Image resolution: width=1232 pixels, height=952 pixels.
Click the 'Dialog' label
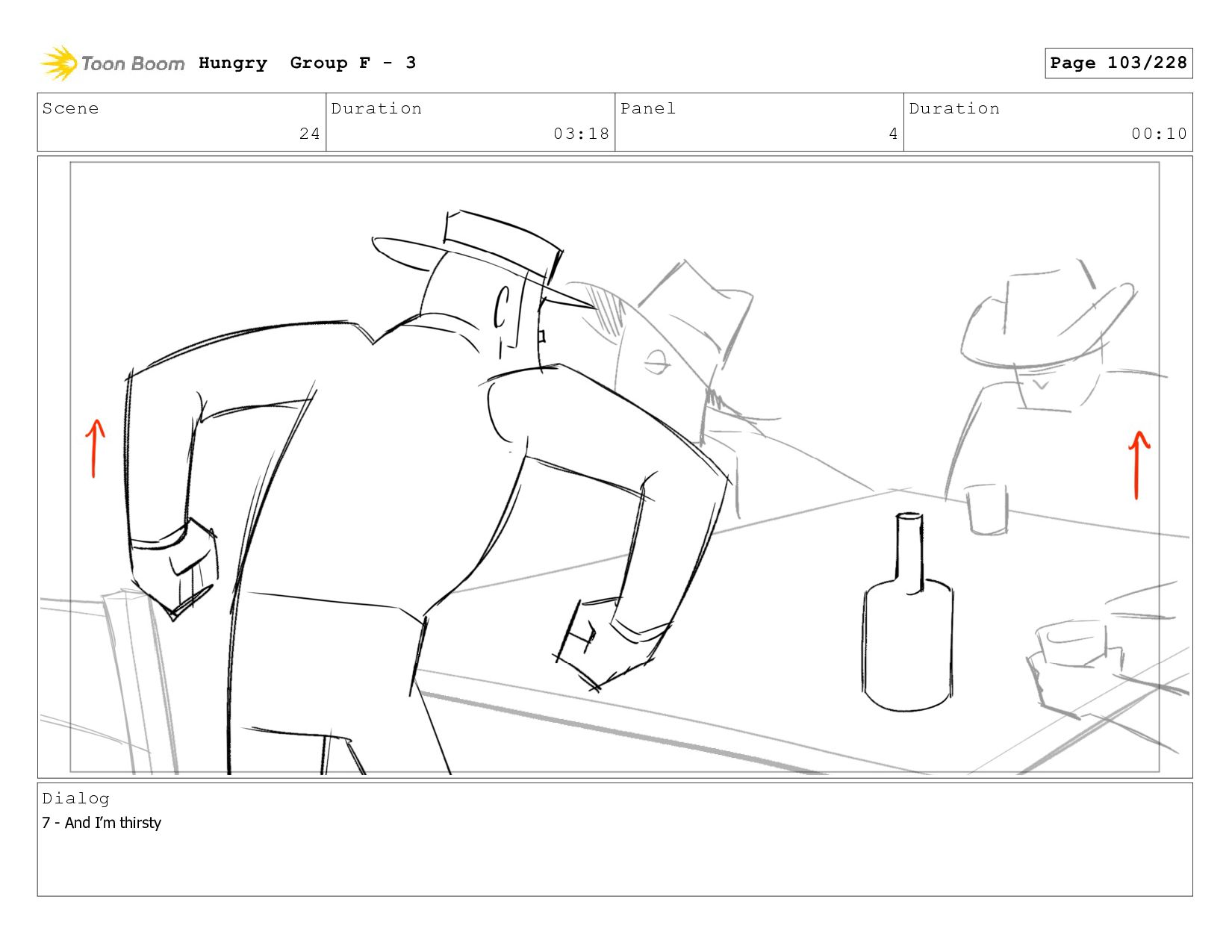tap(75, 798)
